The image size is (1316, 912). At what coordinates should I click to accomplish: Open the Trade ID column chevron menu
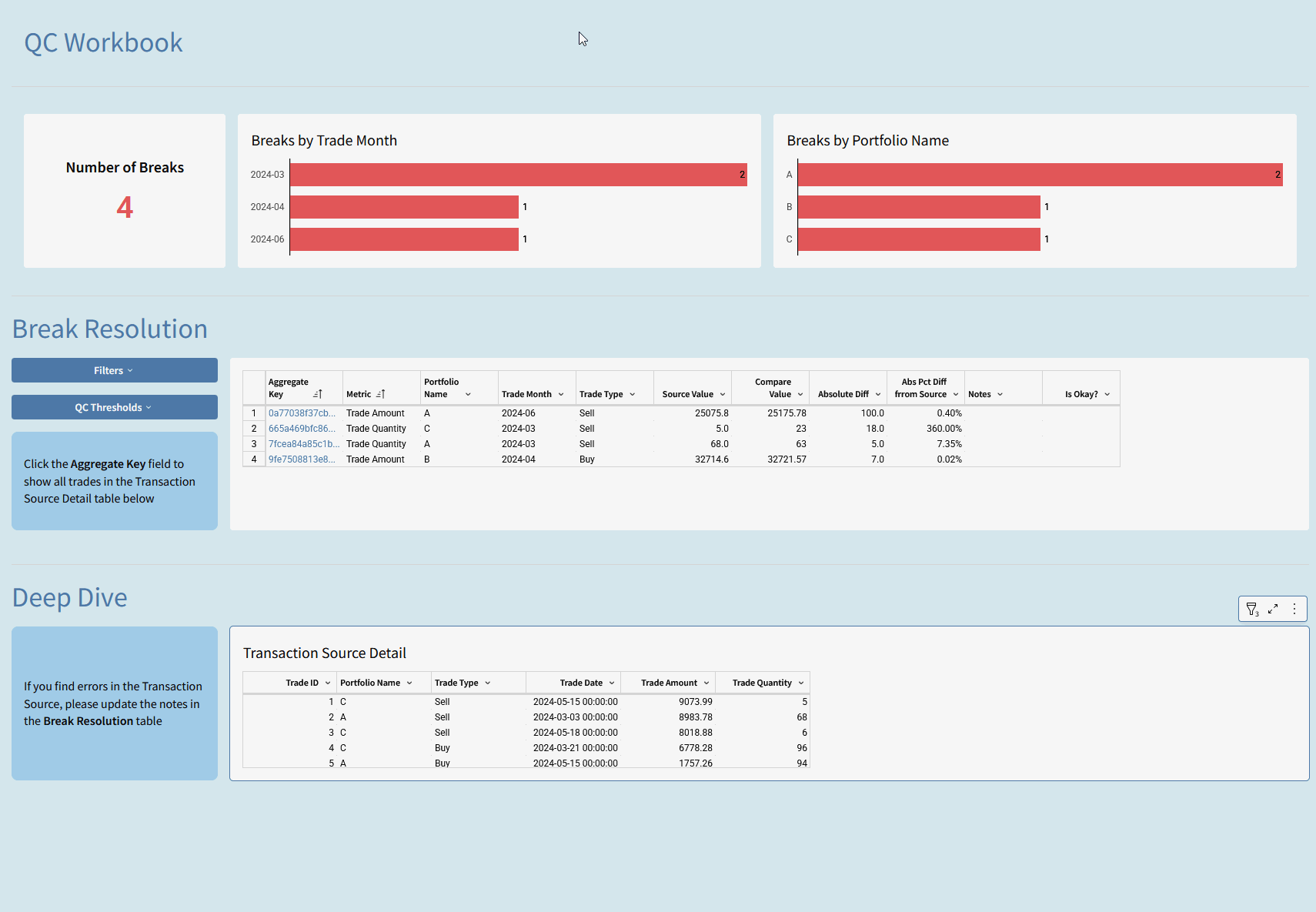tap(328, 683)
